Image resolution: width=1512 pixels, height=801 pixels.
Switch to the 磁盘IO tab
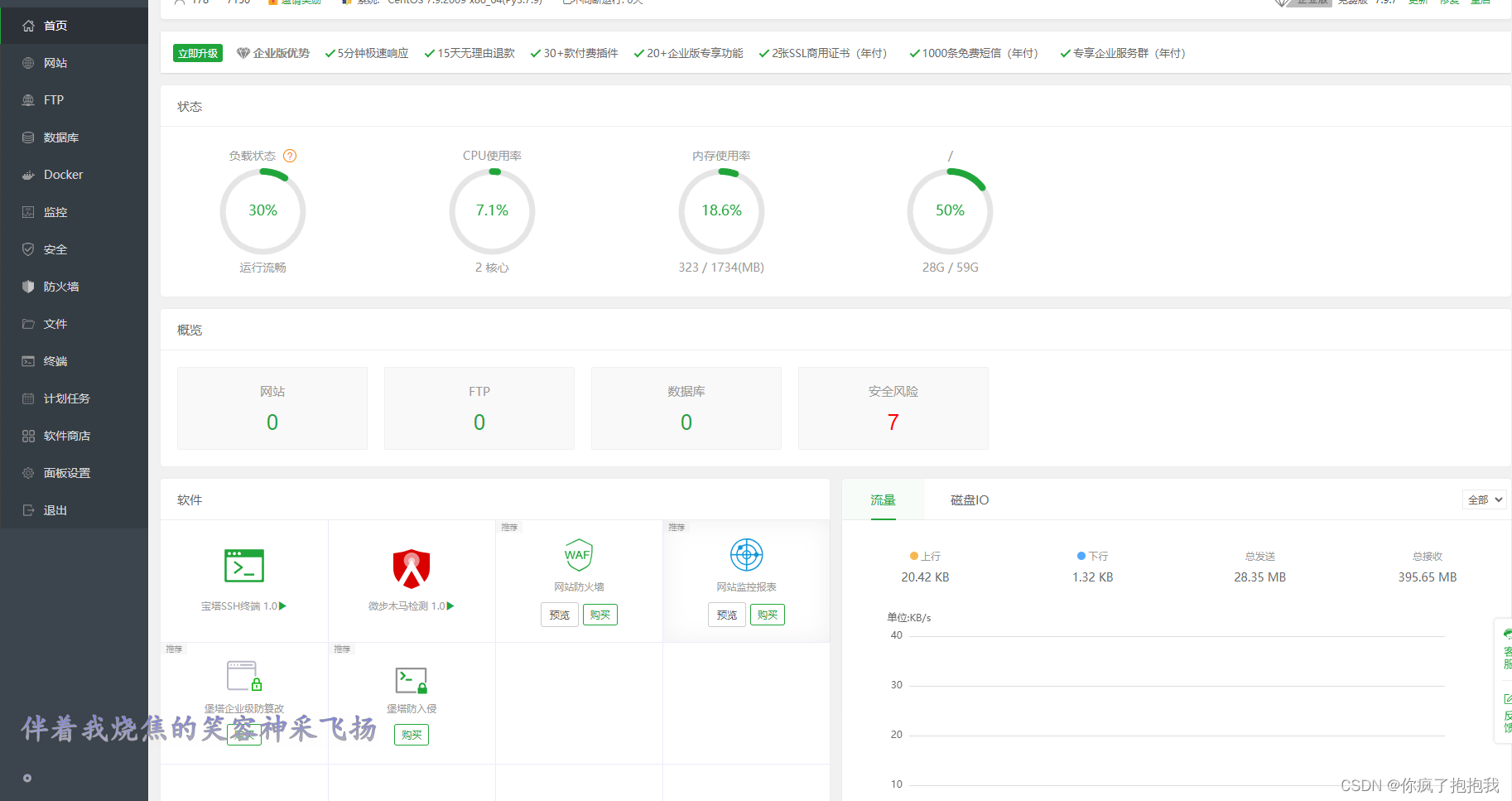click(970, 499)
